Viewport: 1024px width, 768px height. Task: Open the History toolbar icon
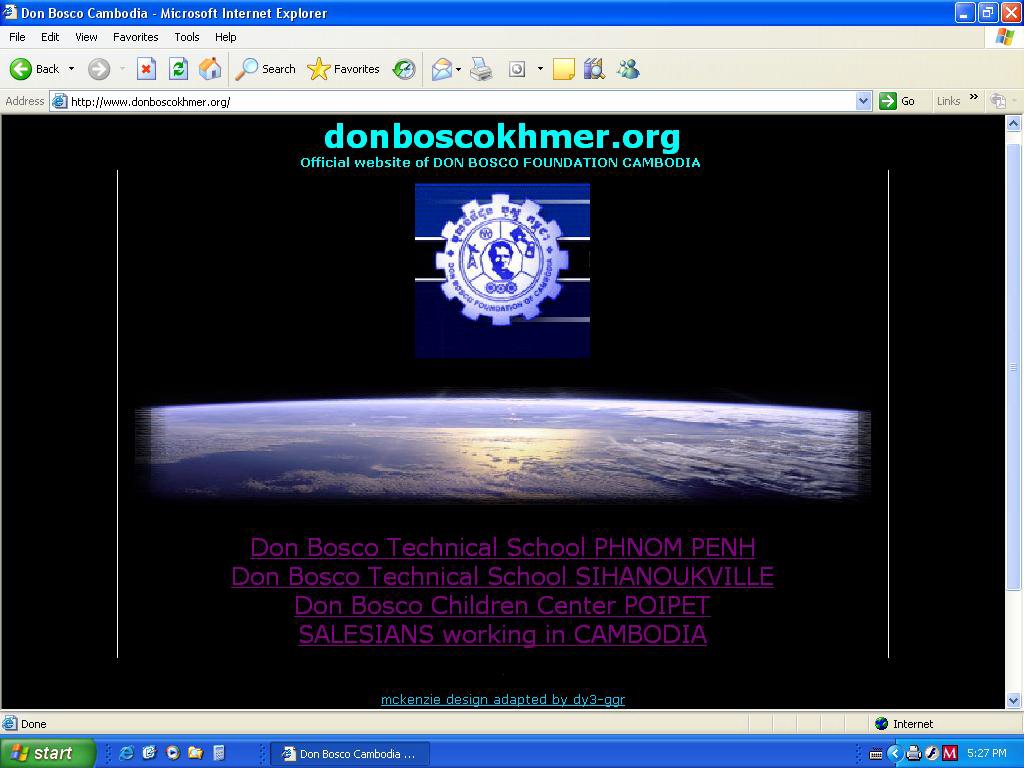click(404, 69)
